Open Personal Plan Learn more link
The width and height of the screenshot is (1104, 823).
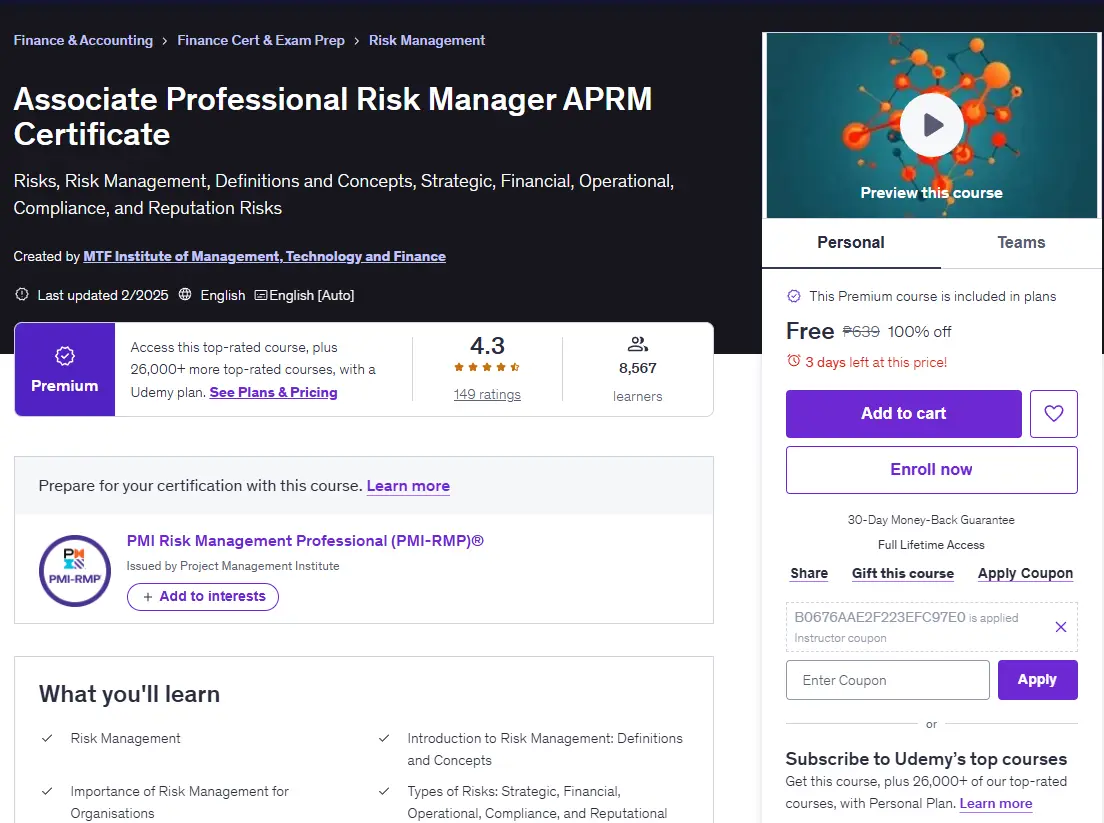tap(996, 803)
